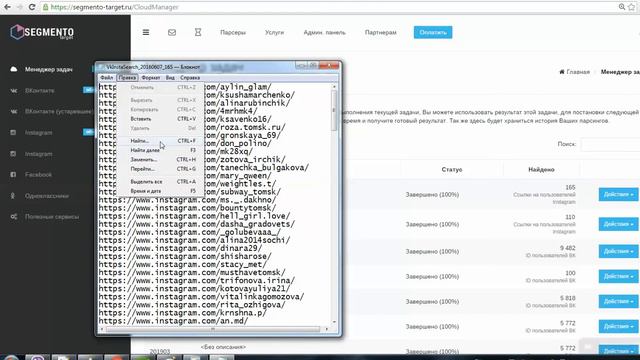This screenshot has width=640, height=360.
Task: Sort table by Статус column header
Action: (451, 169)
